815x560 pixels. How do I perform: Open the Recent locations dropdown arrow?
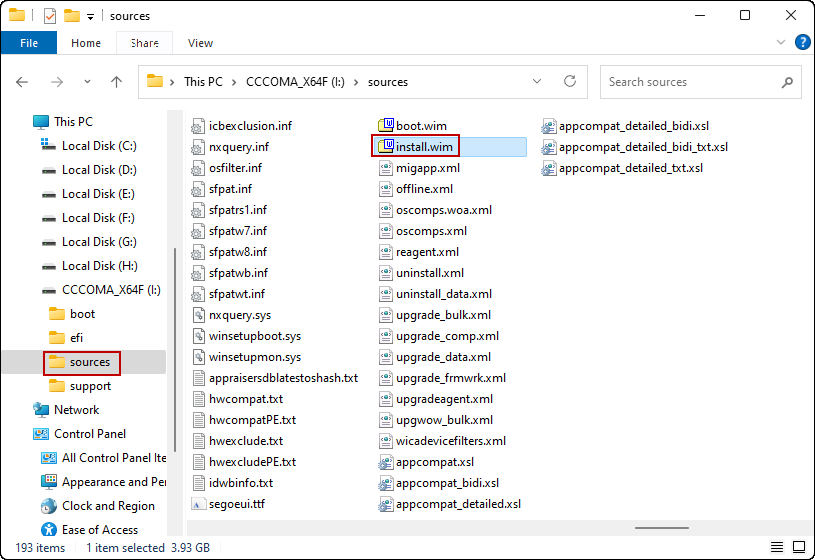pyautogui.click(x=87, y=82)
